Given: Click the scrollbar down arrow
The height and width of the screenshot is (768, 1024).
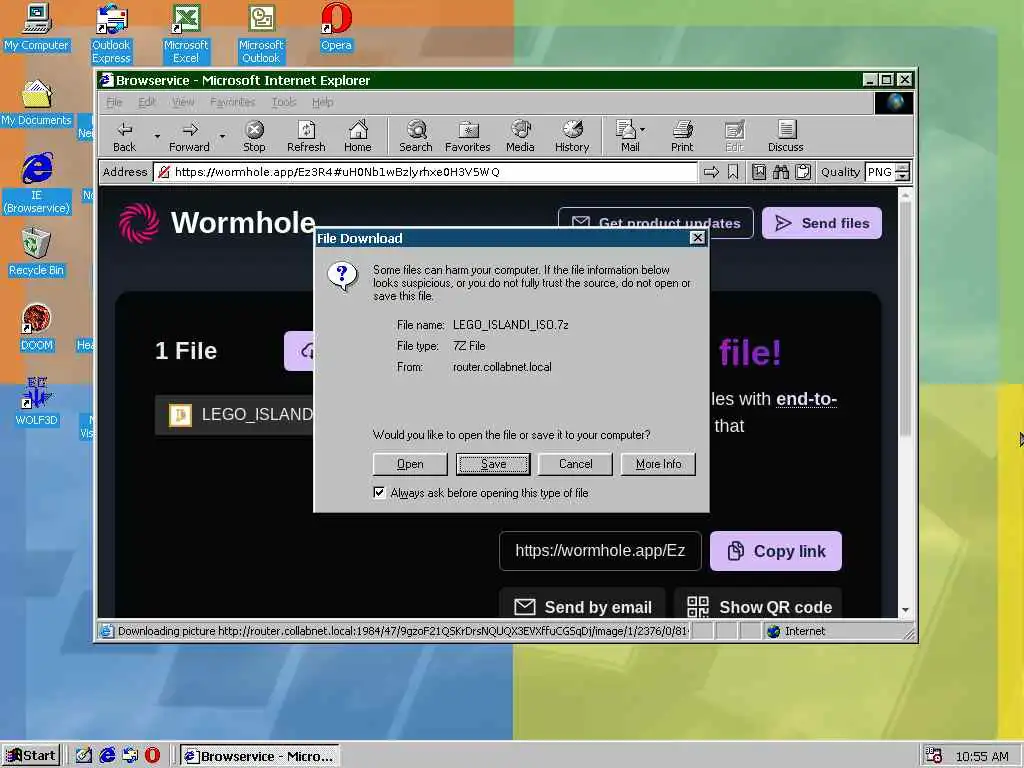Looking at the screenshot, I should [905, 611].
